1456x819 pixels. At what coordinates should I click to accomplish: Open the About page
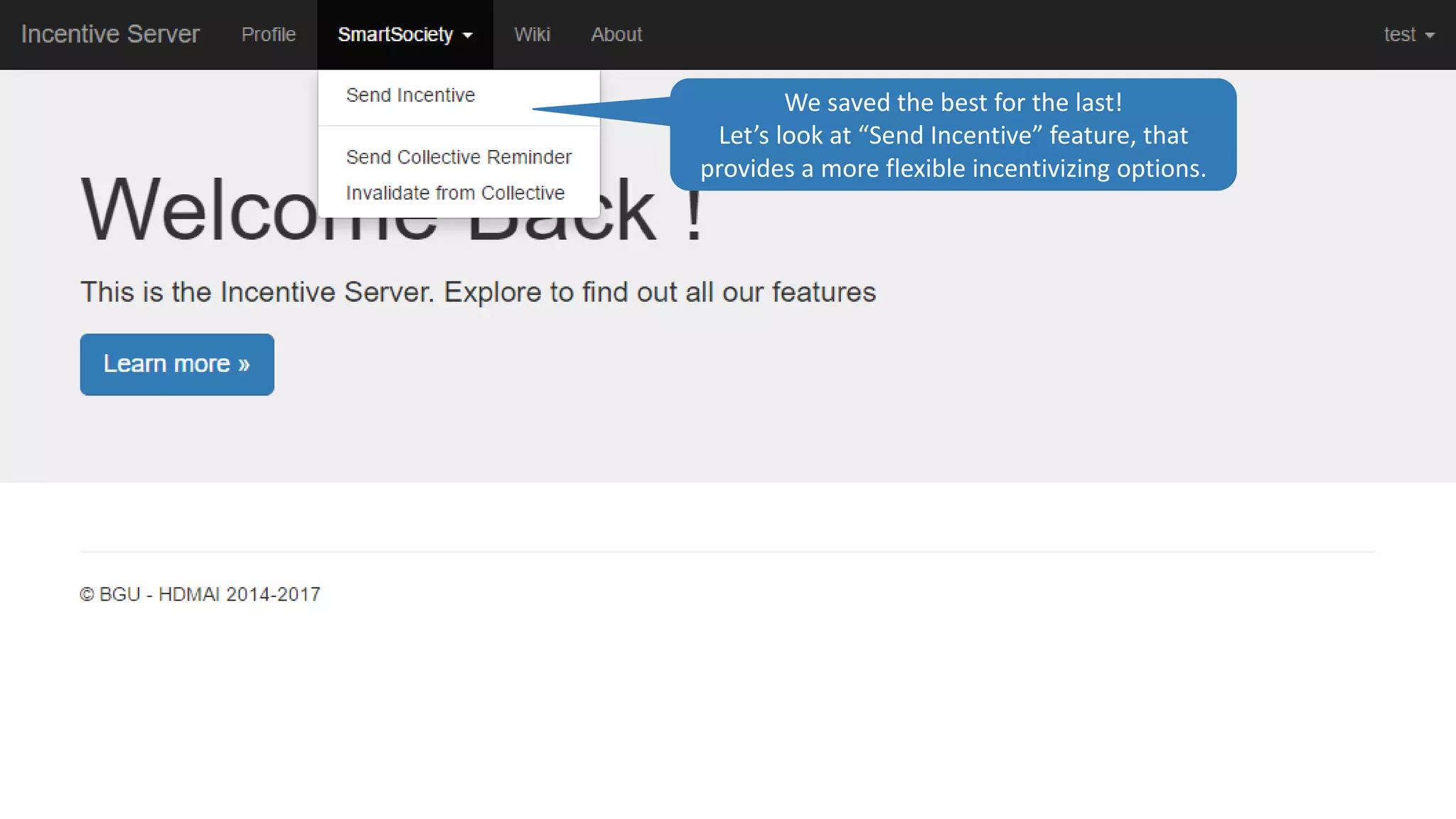(x=616, y=34)
